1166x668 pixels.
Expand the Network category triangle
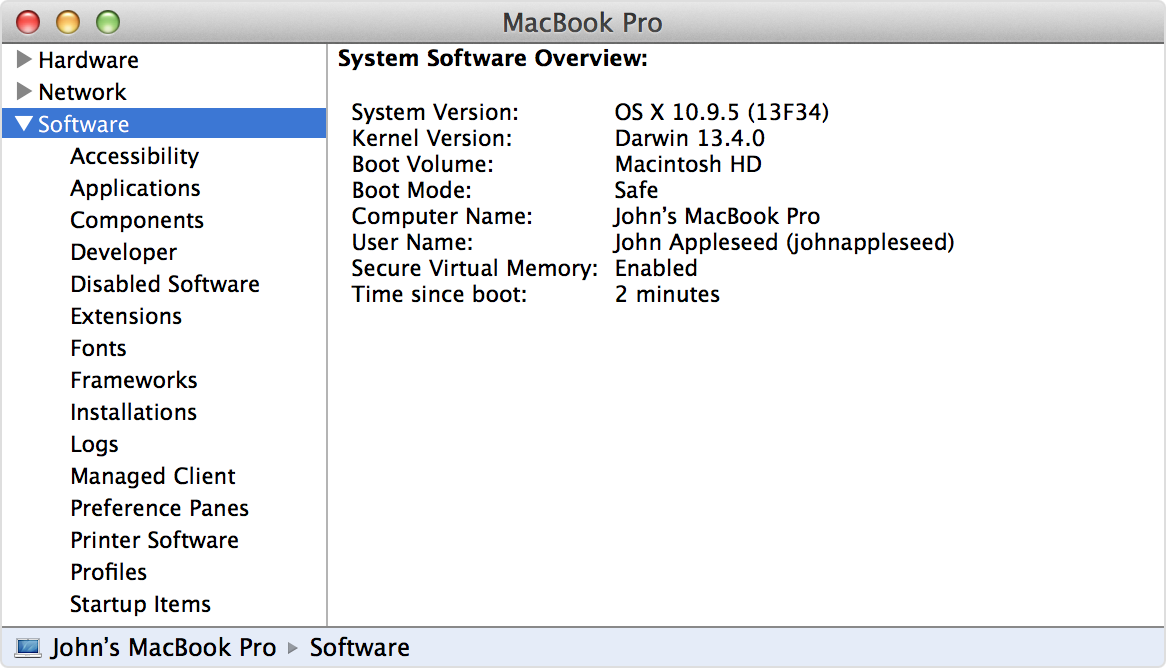pos(25,92)
